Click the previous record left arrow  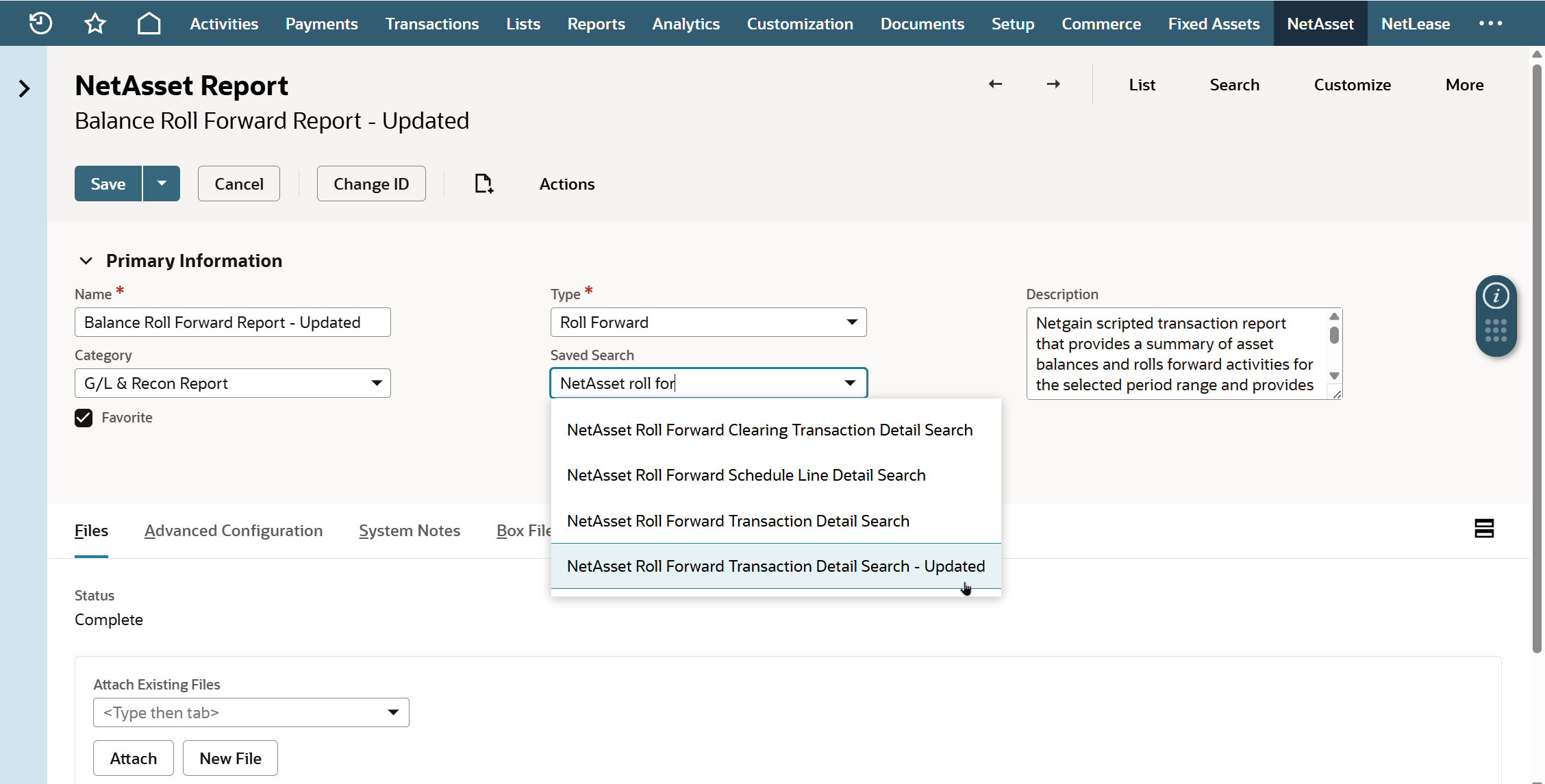click(995, 84)
